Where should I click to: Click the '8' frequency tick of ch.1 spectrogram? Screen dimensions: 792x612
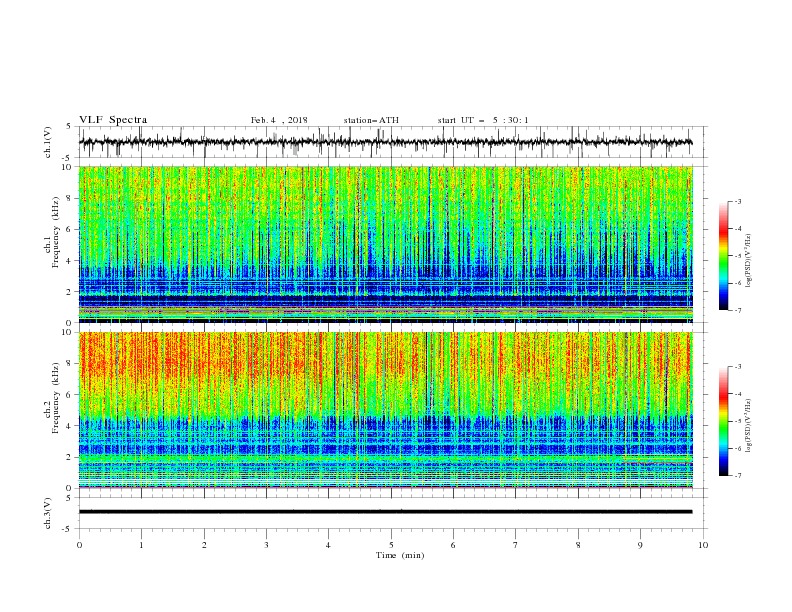pos(70,198)
